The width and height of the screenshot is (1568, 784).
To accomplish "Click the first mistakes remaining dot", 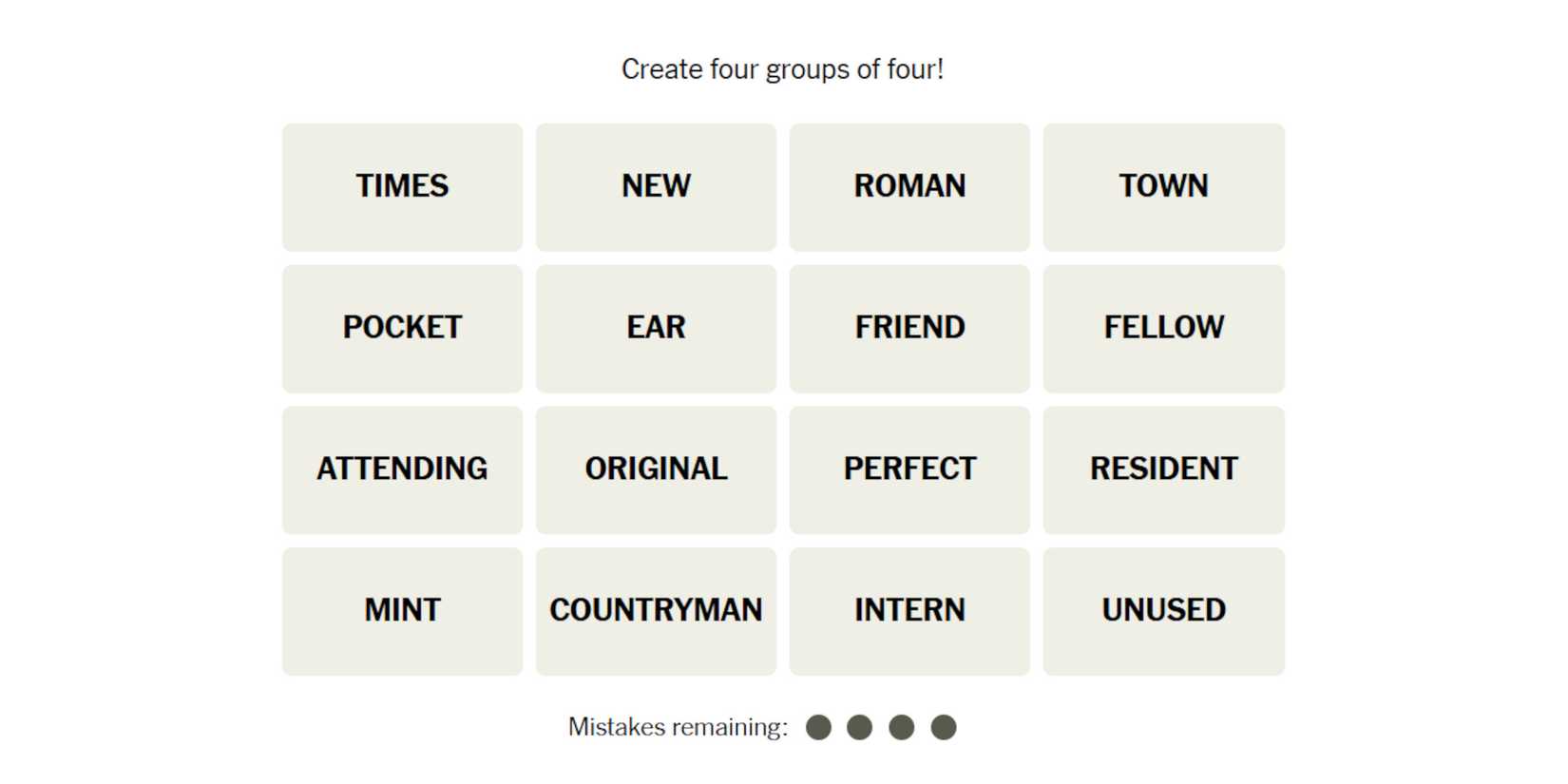I will pos(818,728).
